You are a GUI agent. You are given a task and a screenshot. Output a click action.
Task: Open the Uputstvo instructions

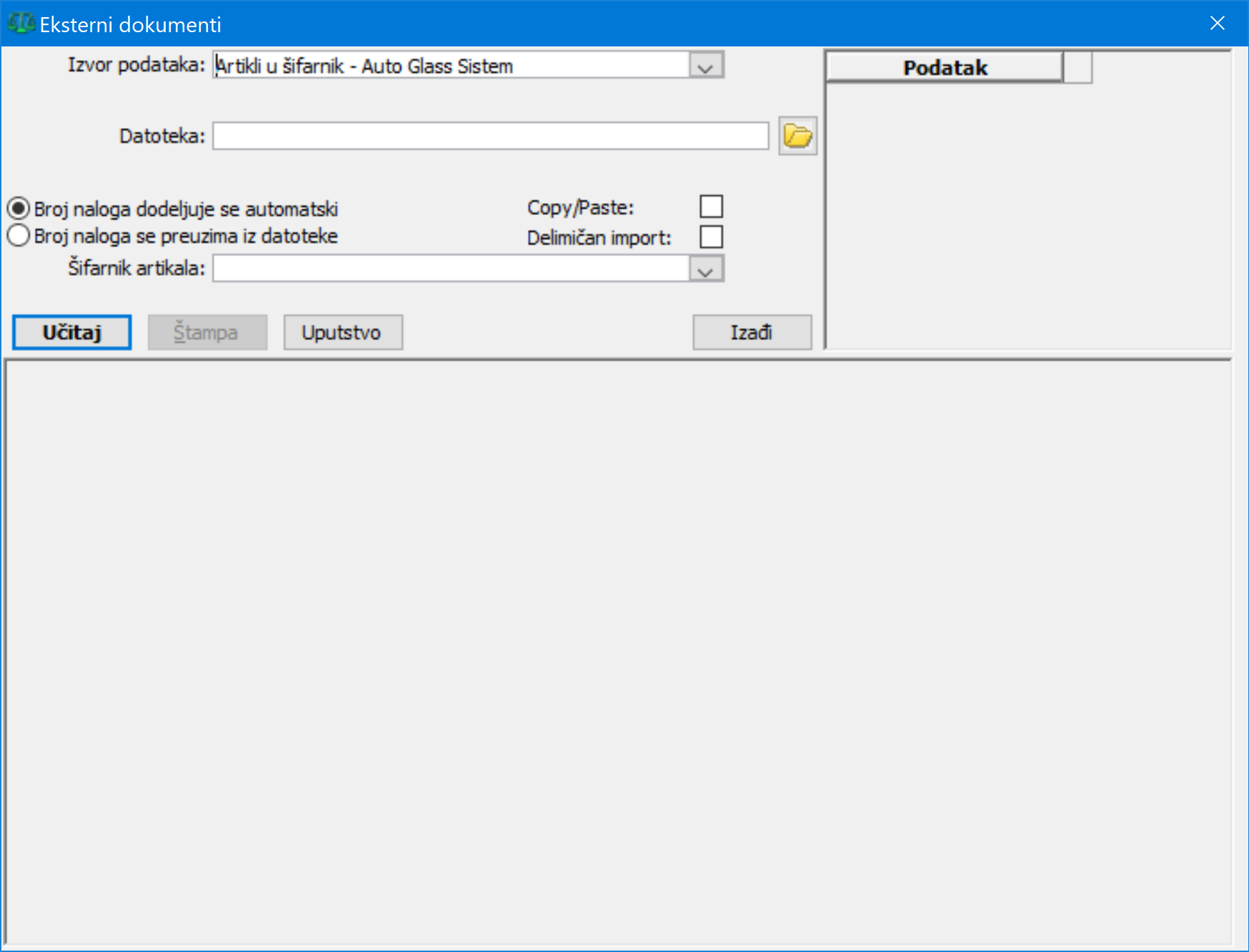[343, 332]
